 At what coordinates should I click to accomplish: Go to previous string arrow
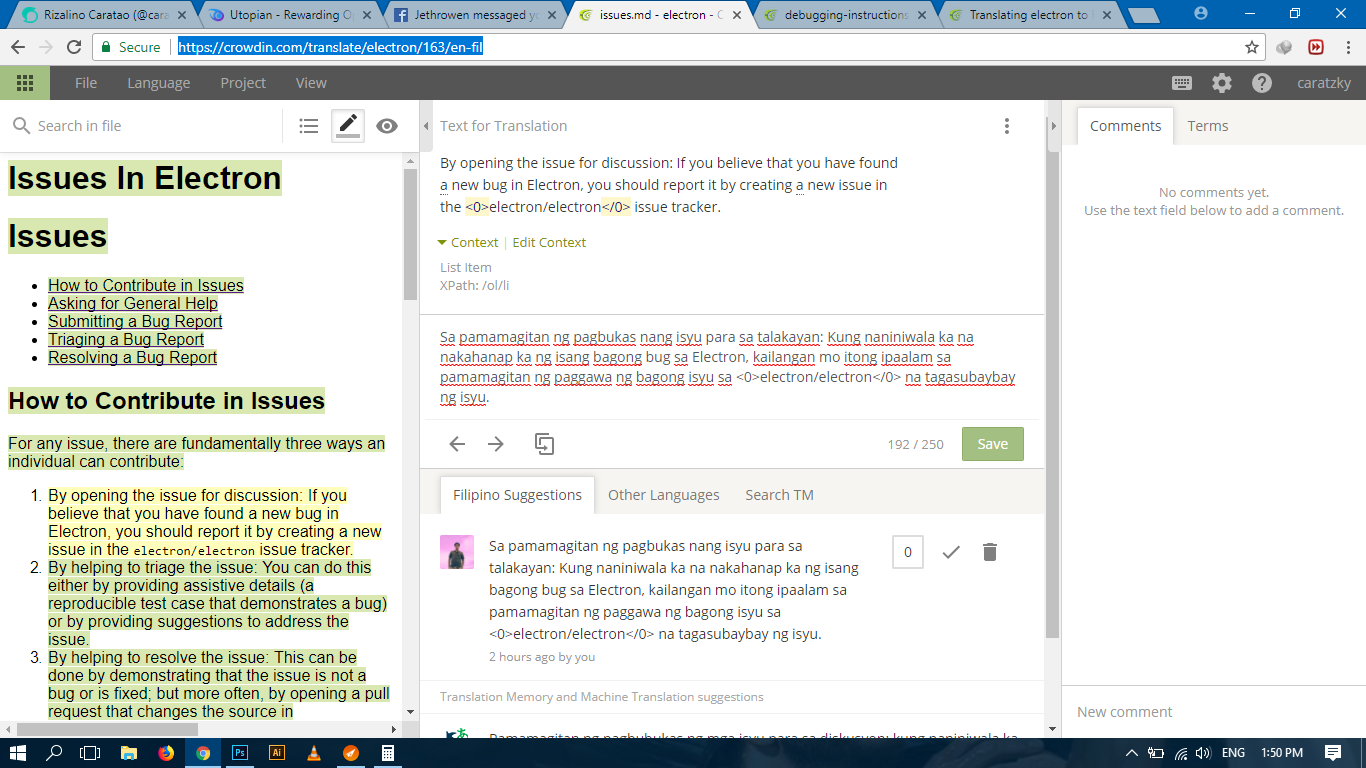(457, 444)
